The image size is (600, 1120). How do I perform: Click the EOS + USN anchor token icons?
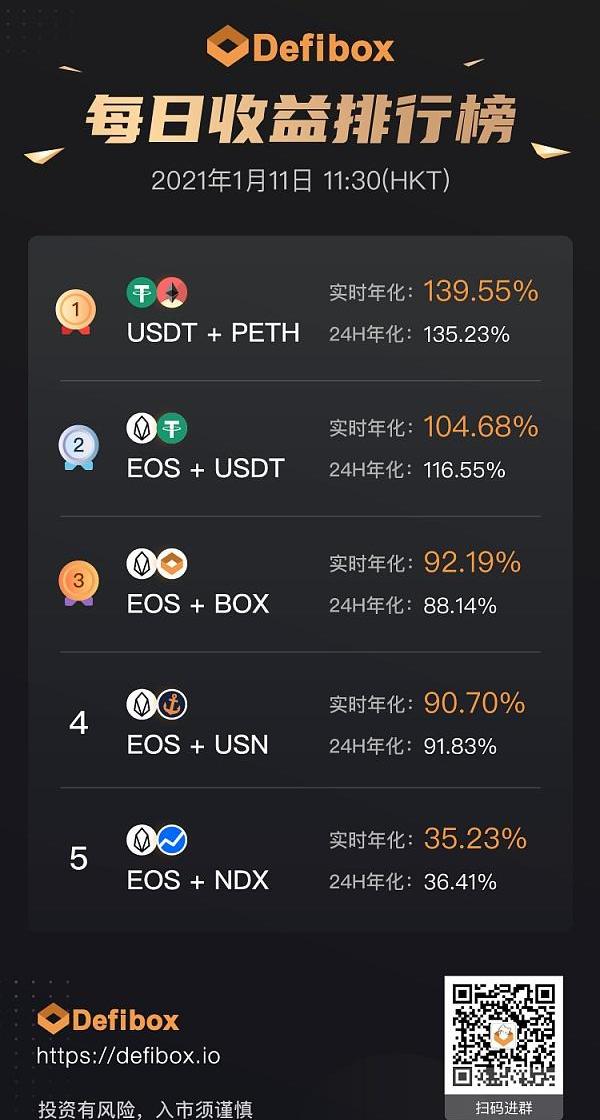click(x=157, y=704)
